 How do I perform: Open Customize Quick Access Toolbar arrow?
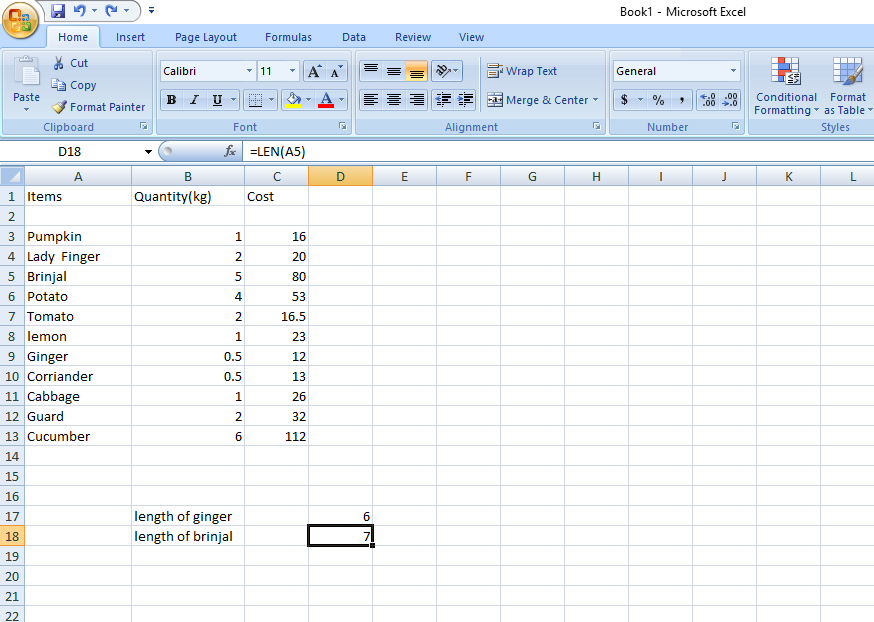tap(151, 11)
